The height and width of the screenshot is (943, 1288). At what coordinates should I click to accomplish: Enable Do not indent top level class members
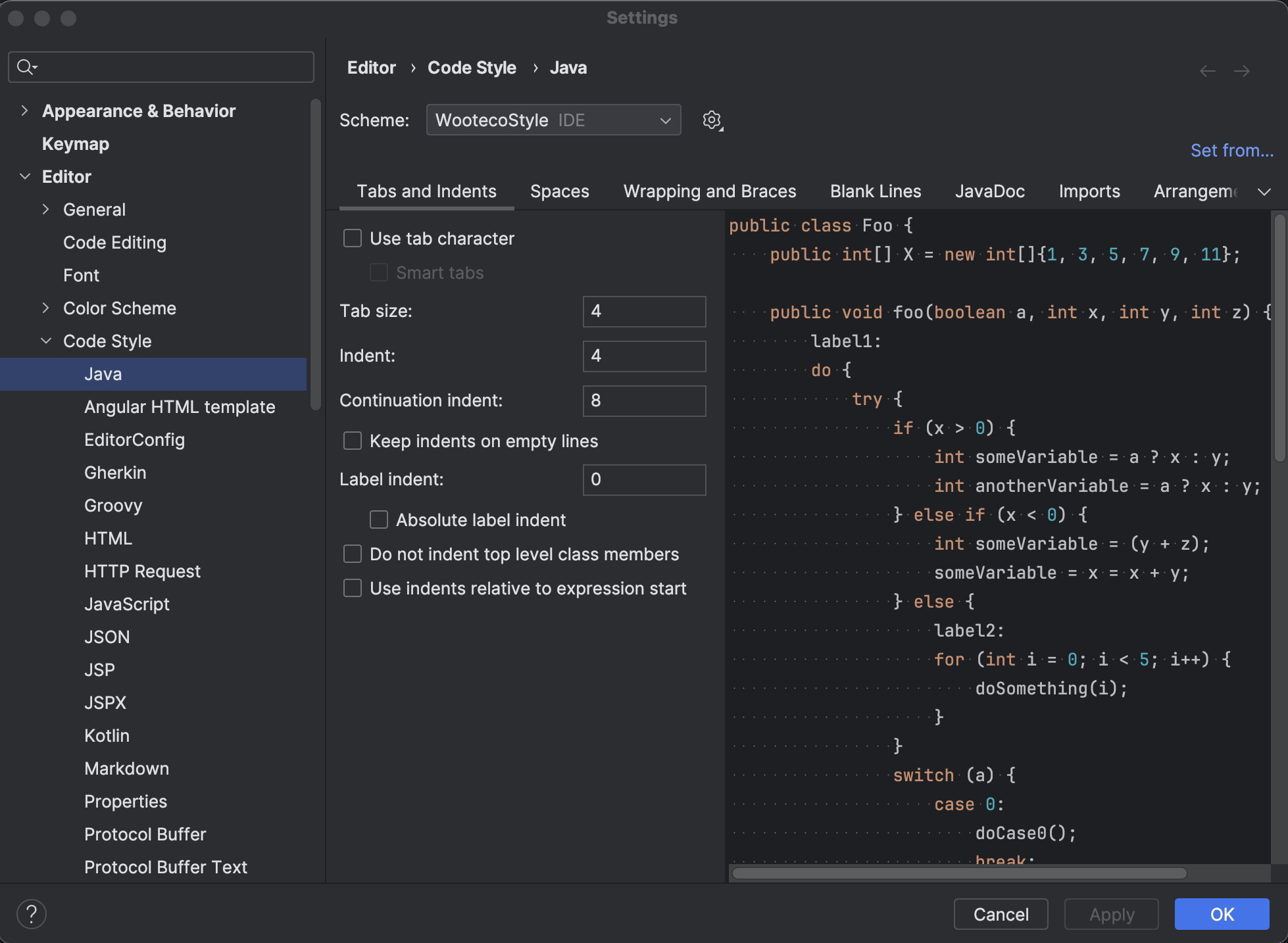[x=353, y=554]
